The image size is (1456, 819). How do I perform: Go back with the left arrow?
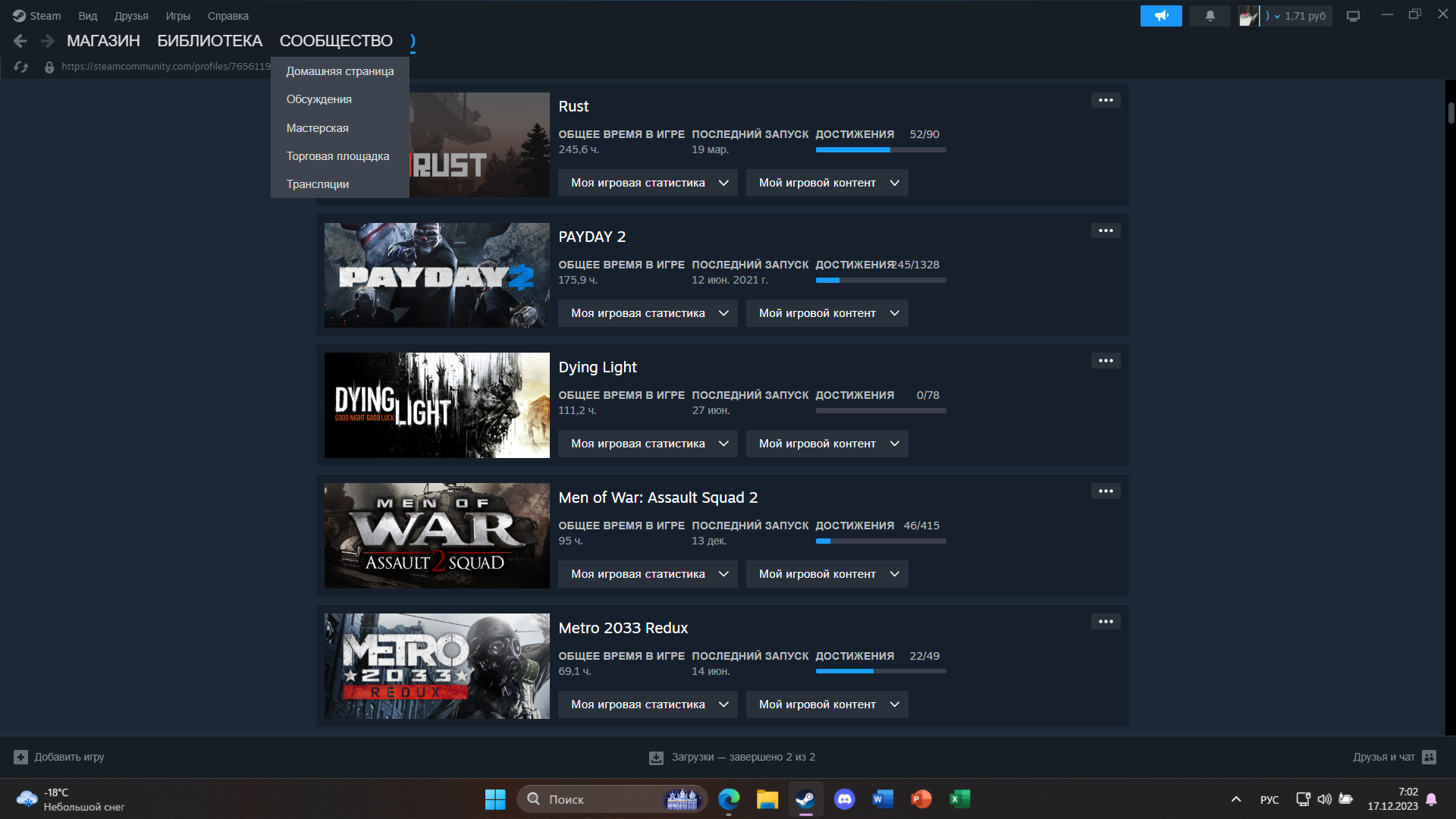(x=20, y=41)
